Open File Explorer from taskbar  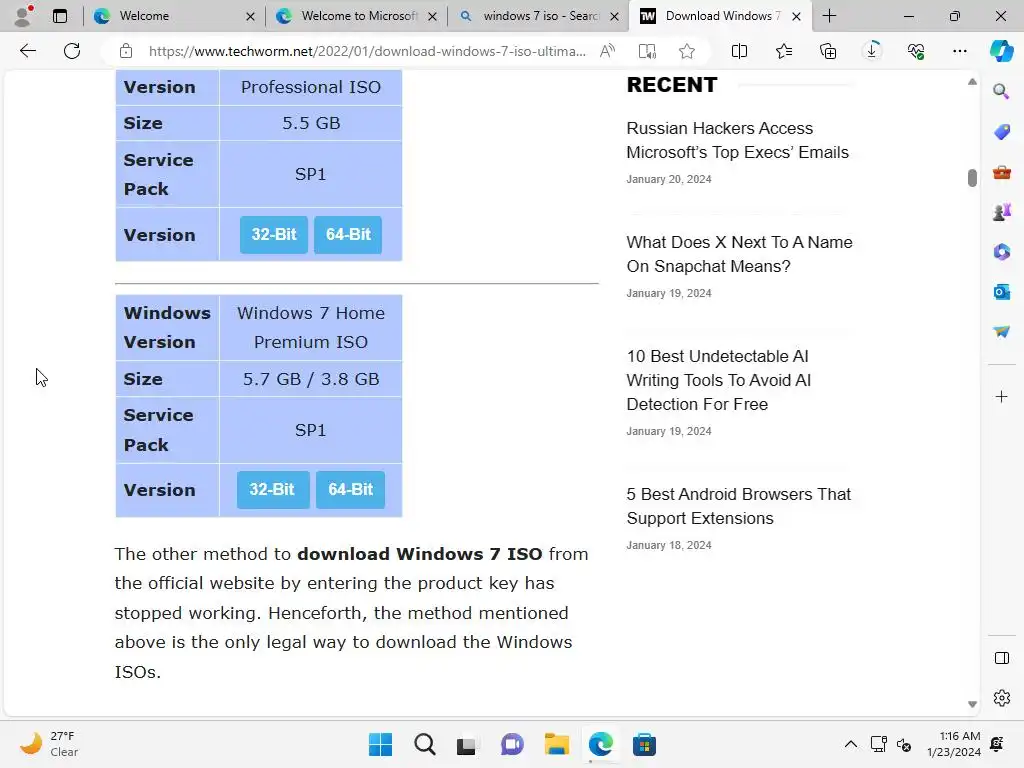pyautogui.click(x=556, y=744)
